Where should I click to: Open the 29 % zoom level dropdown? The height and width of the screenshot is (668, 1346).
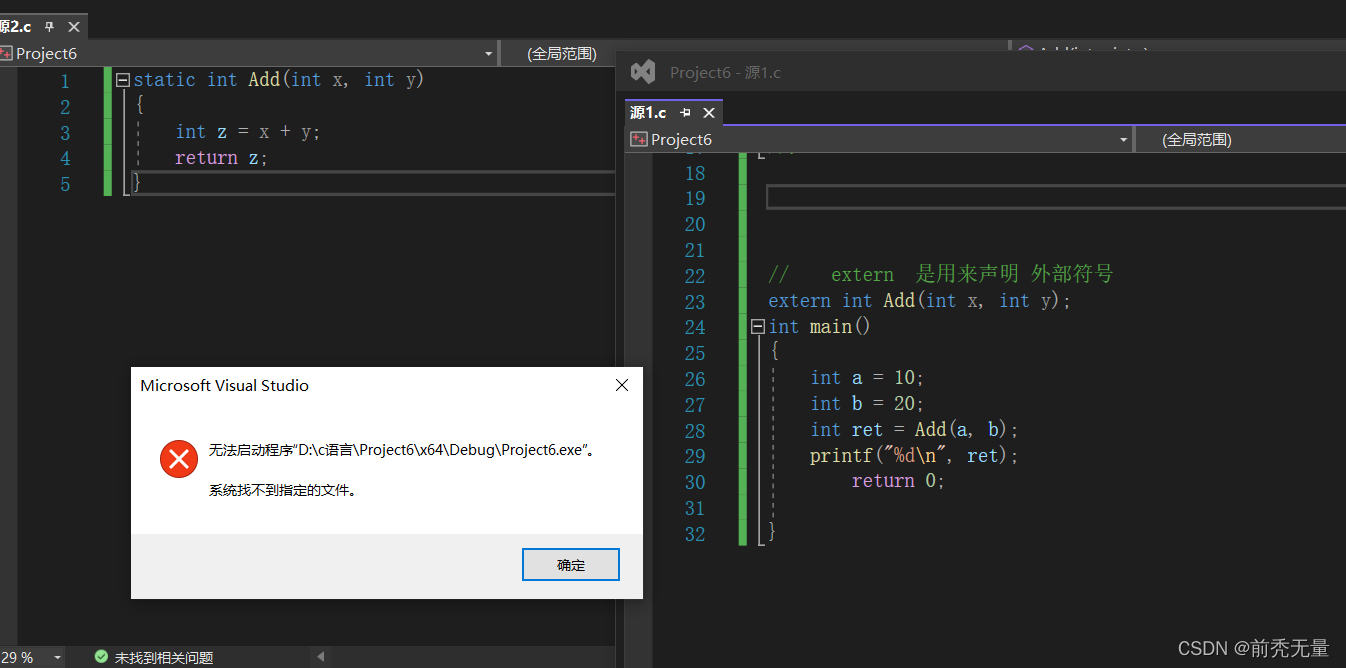click(x=57, y=657)
